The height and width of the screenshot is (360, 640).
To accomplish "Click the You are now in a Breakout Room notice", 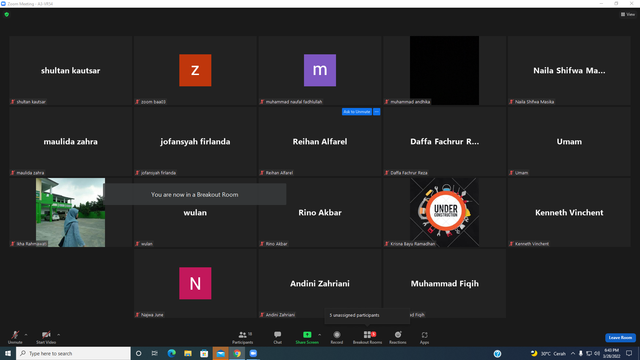I will pyautogui.click(x=195, y=194).
